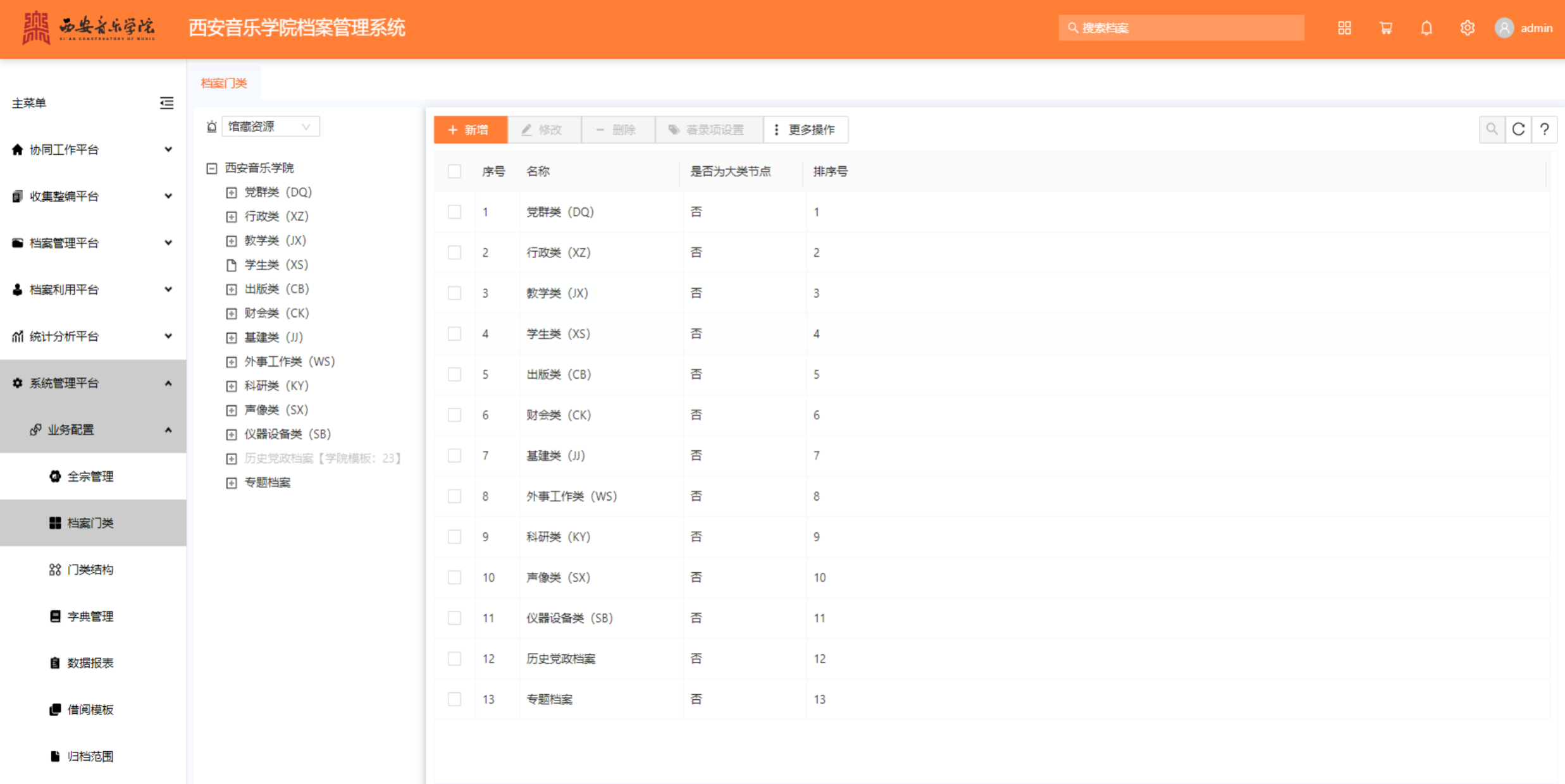Screen dimensions: 1565x784
Task: Open the help question mark icon
Action: tap(1544, 130)
